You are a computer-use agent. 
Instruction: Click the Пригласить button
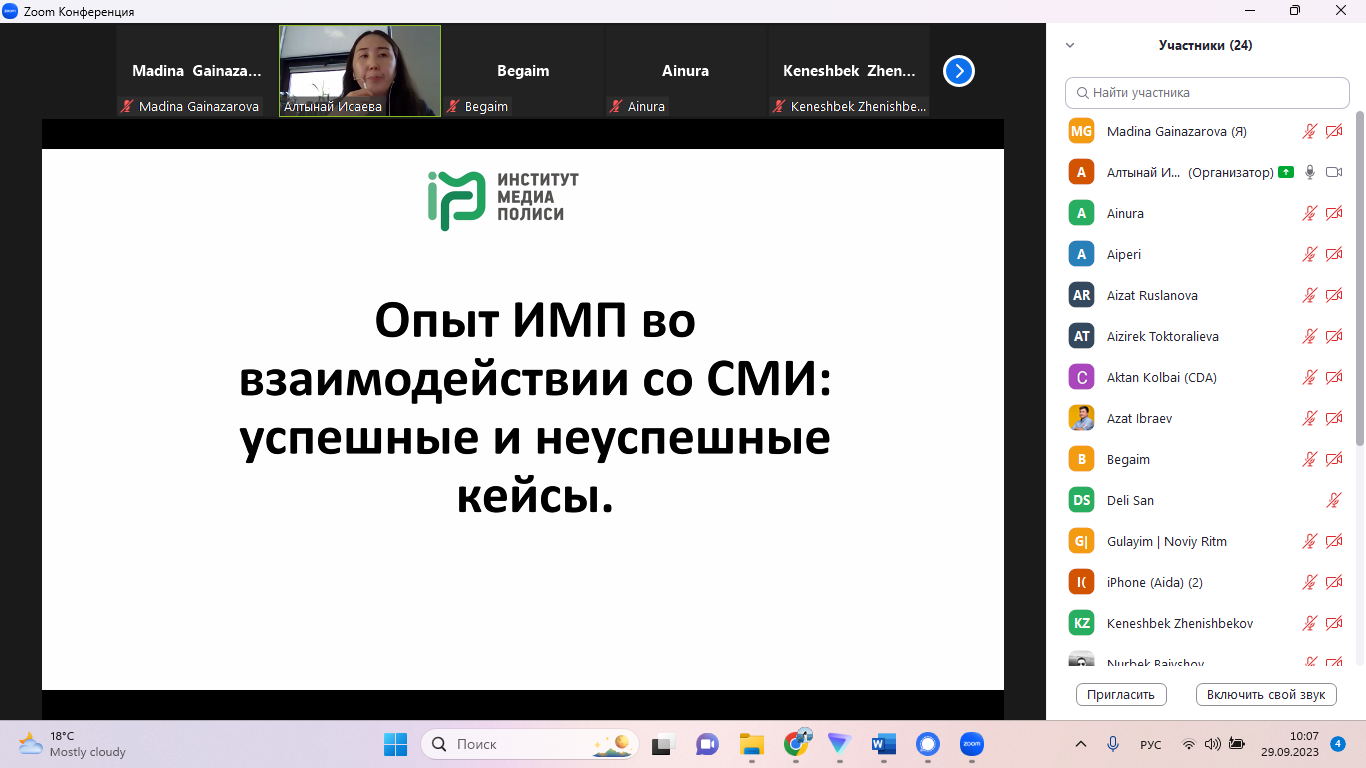[x=1121, y=694]
